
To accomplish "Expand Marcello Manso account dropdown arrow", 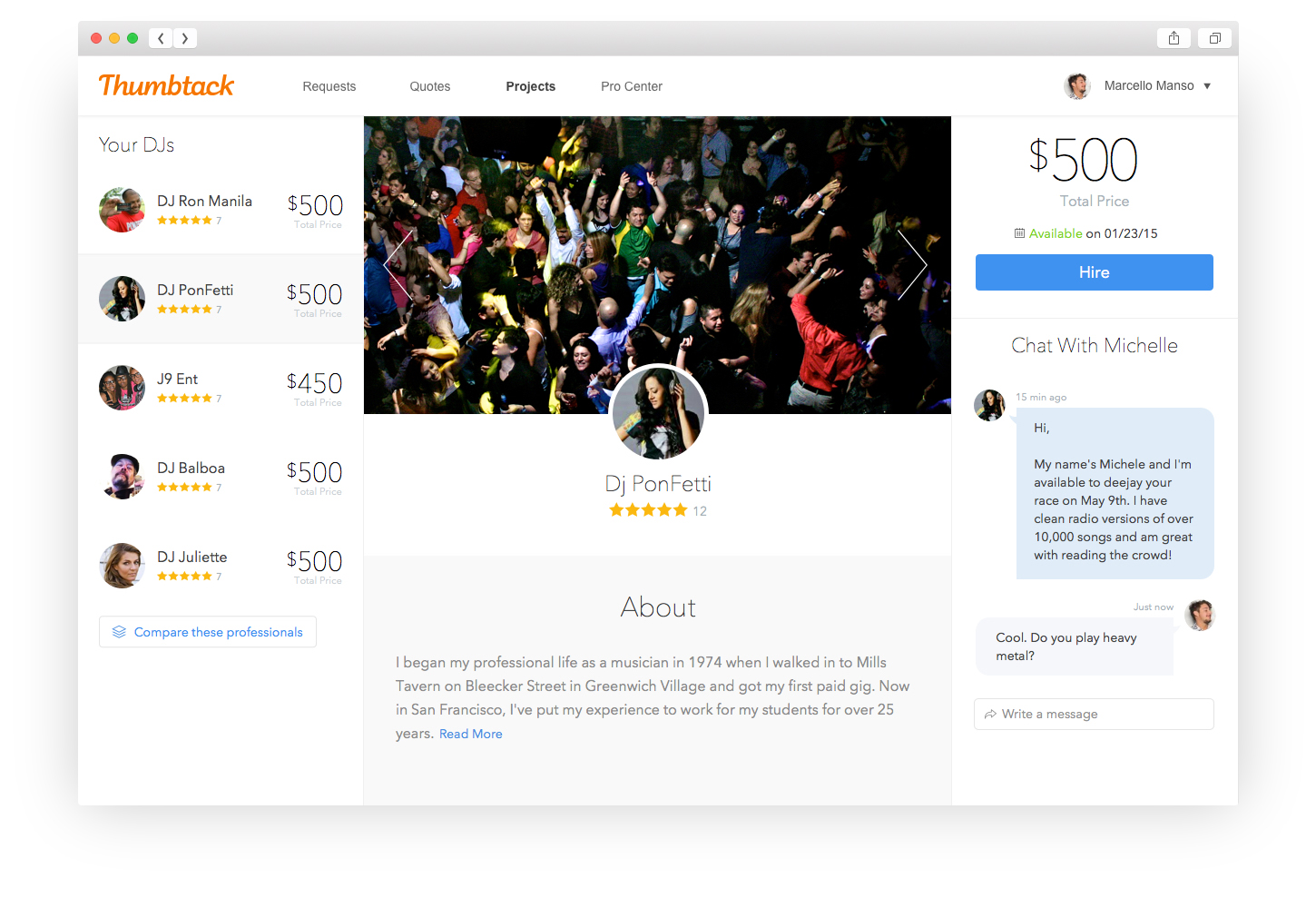I will (1207, 86).
